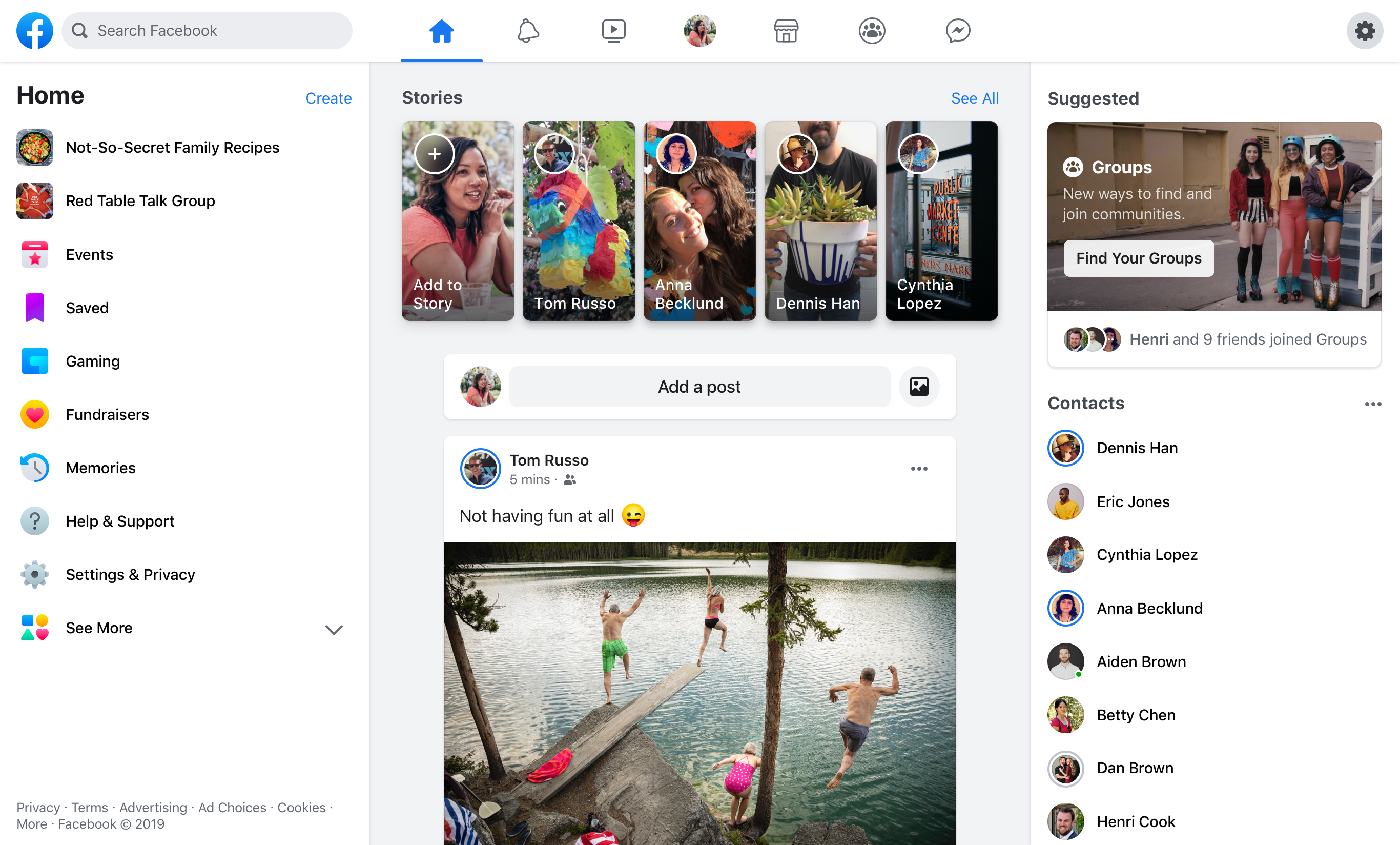
Task: Expand Contacts section with ellipsis menu
Action: point(1374,404)
